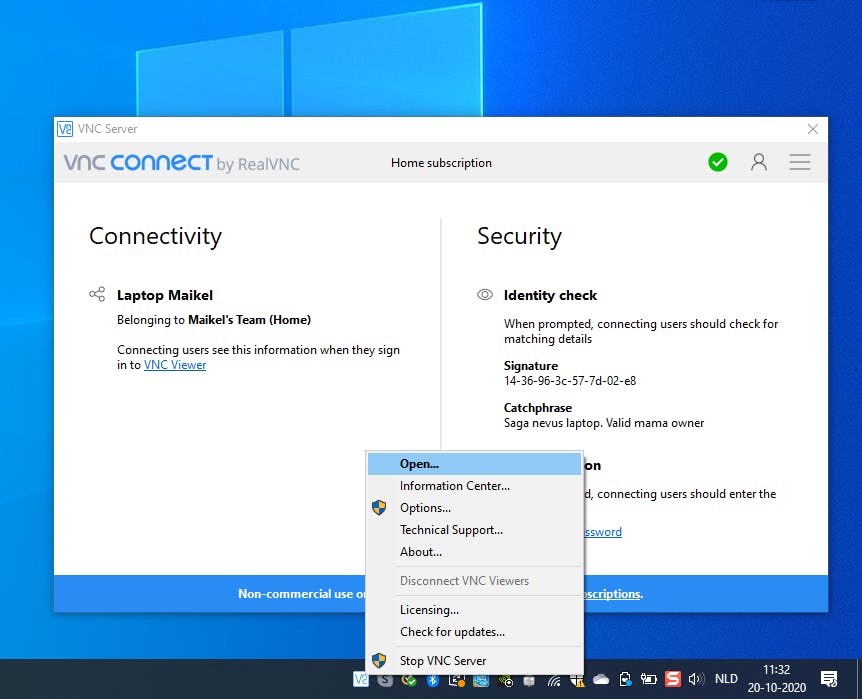Click the shield icon next to Stop VNC Server
The image size is (862, 699).
click(x=379, y=661)
